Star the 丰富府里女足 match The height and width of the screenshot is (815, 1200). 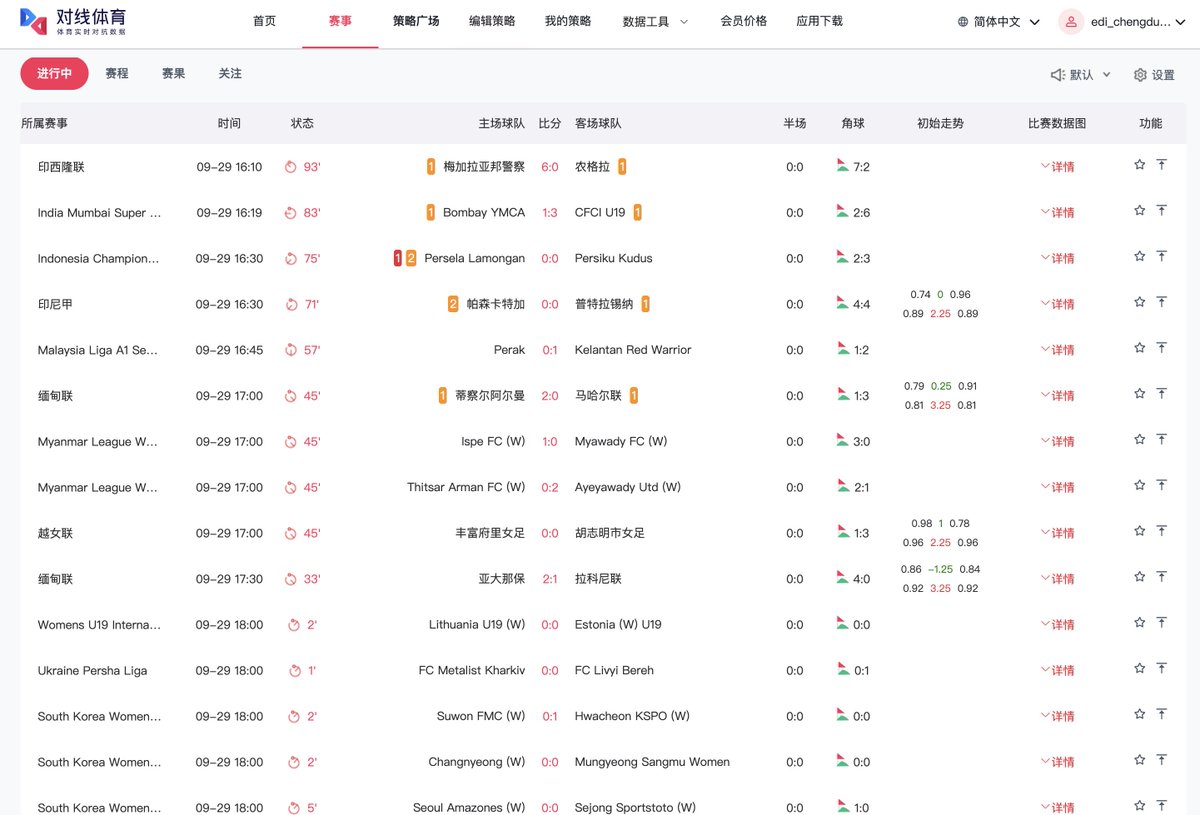click(x=1140, y=531)
